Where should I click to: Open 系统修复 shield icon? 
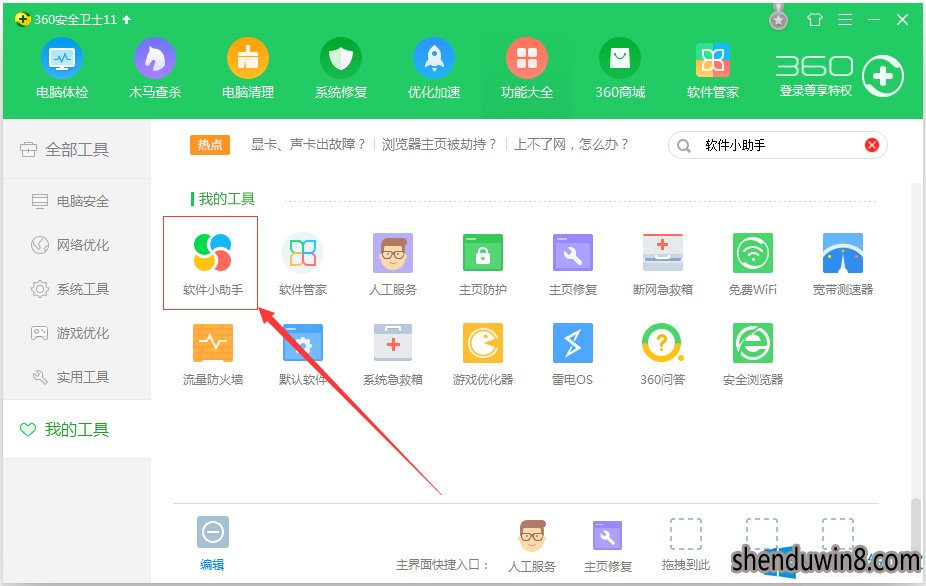click(341, 58)
